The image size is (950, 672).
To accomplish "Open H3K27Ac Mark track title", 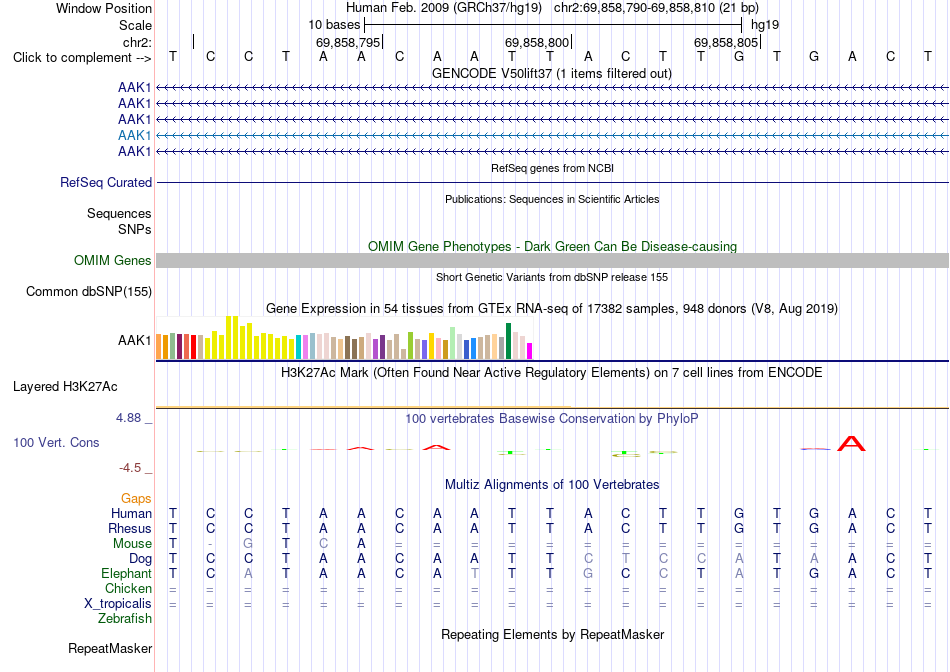I will coord(552,373).
